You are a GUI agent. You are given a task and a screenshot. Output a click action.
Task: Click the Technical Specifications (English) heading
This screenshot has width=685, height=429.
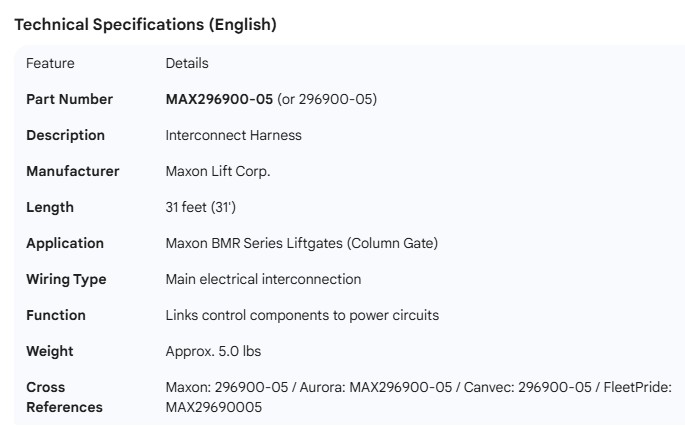[x=145, y=25]
